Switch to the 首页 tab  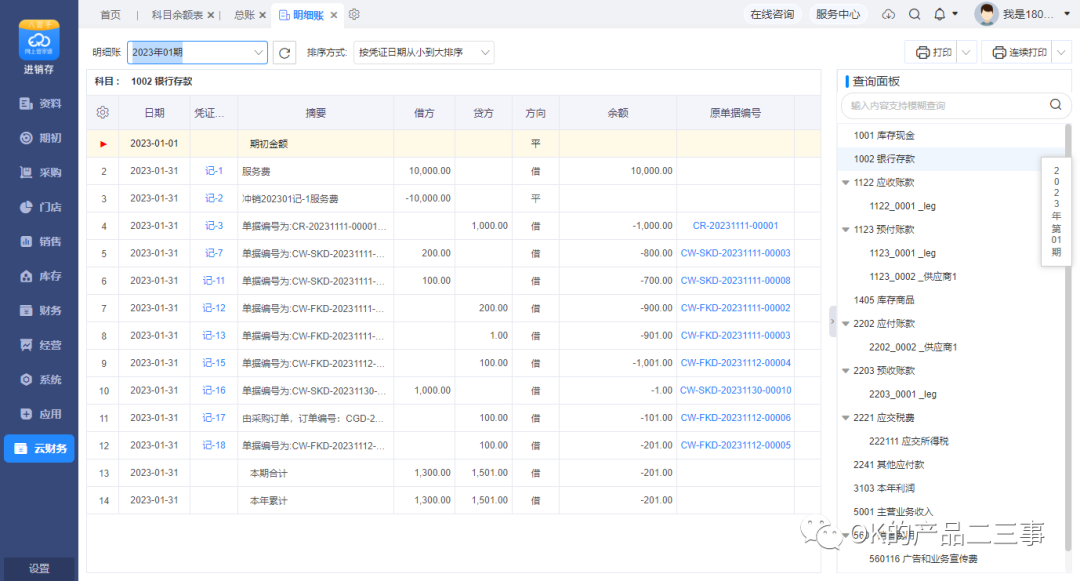(111, 15)
